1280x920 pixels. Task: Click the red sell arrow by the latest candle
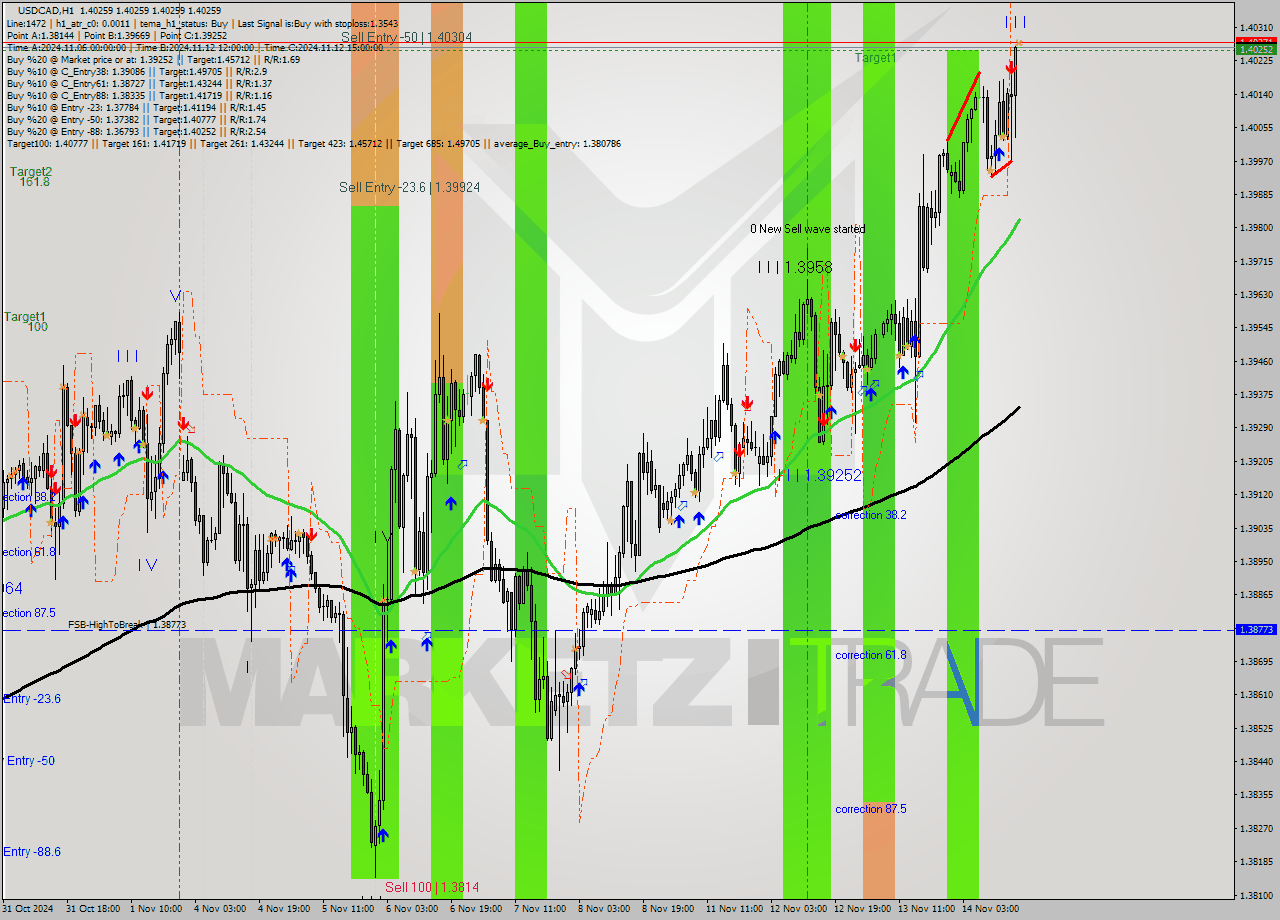pyautogui.click(x=1011, y=67)
